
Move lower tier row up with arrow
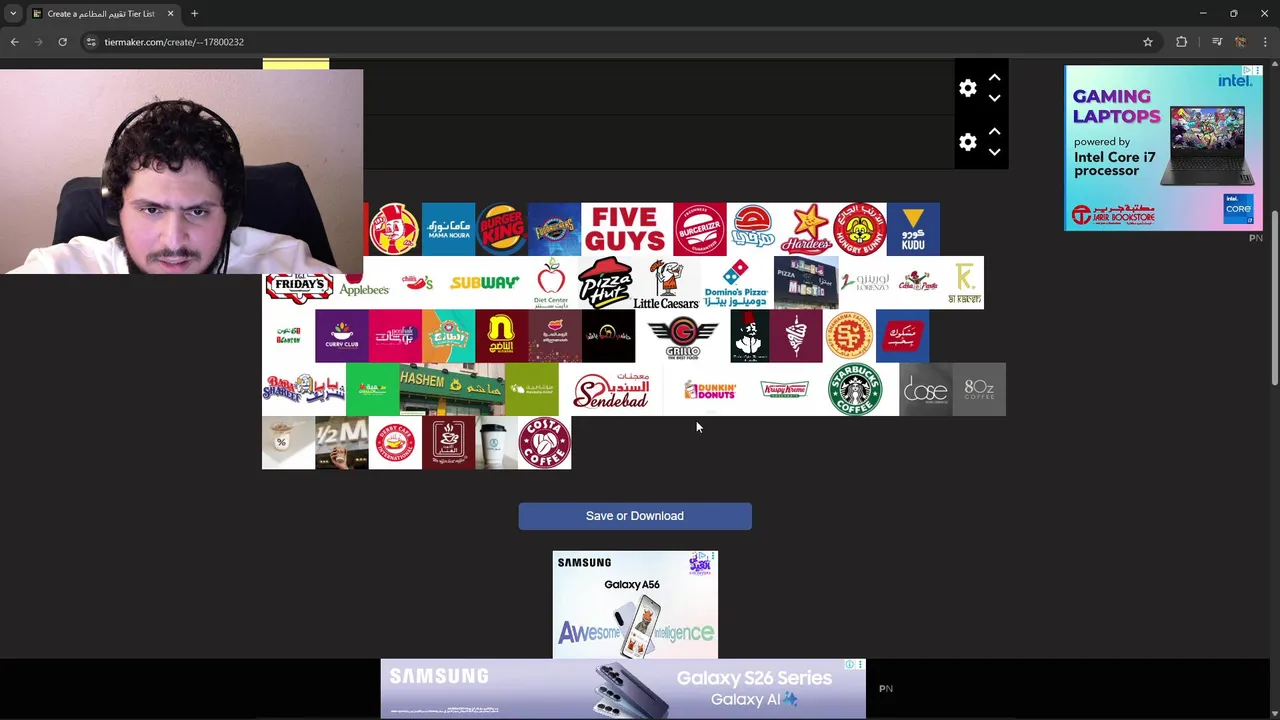pyautogui.click(x=994, y=131)
